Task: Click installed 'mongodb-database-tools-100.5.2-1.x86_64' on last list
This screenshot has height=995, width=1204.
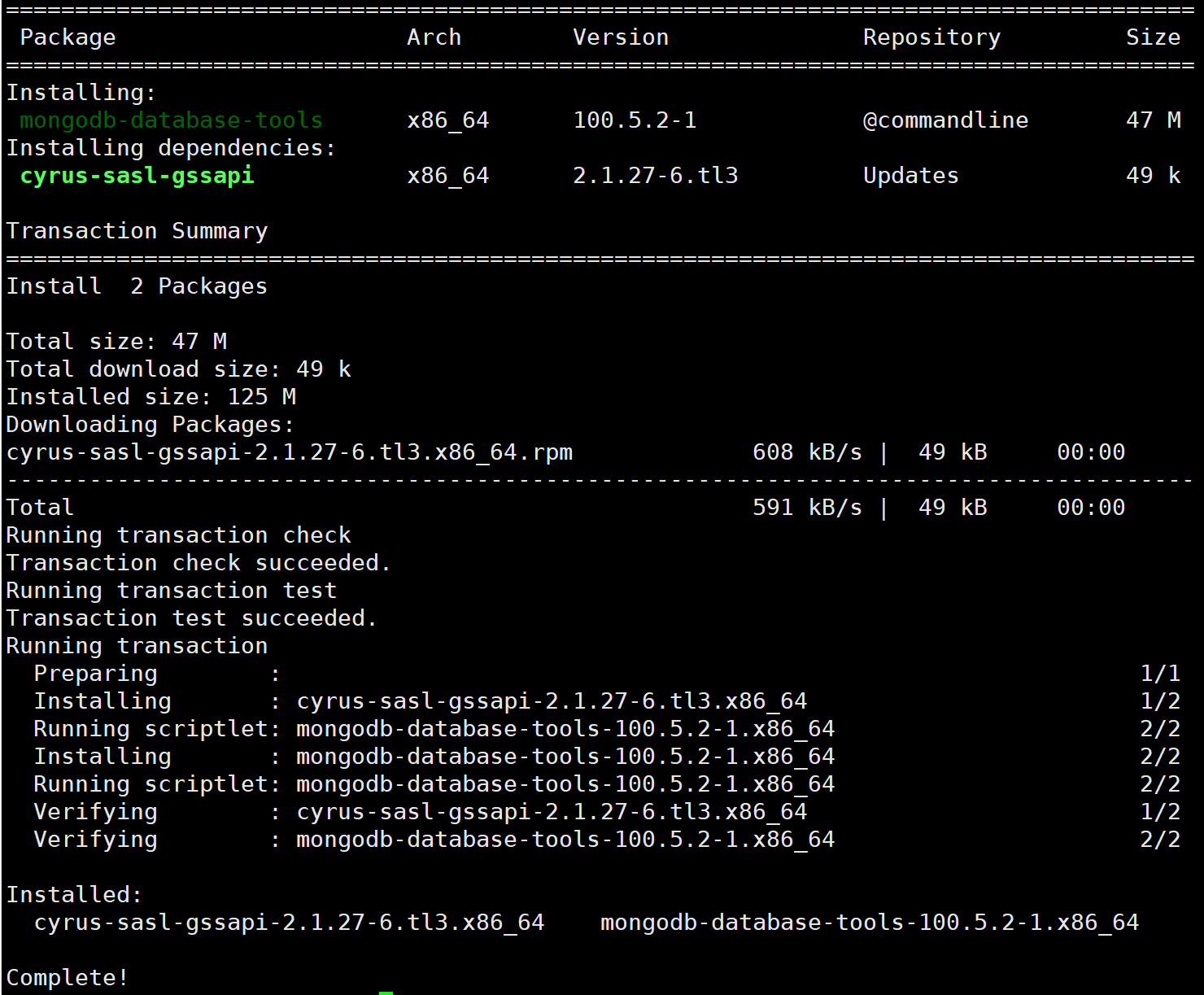Action: point(870,923)
